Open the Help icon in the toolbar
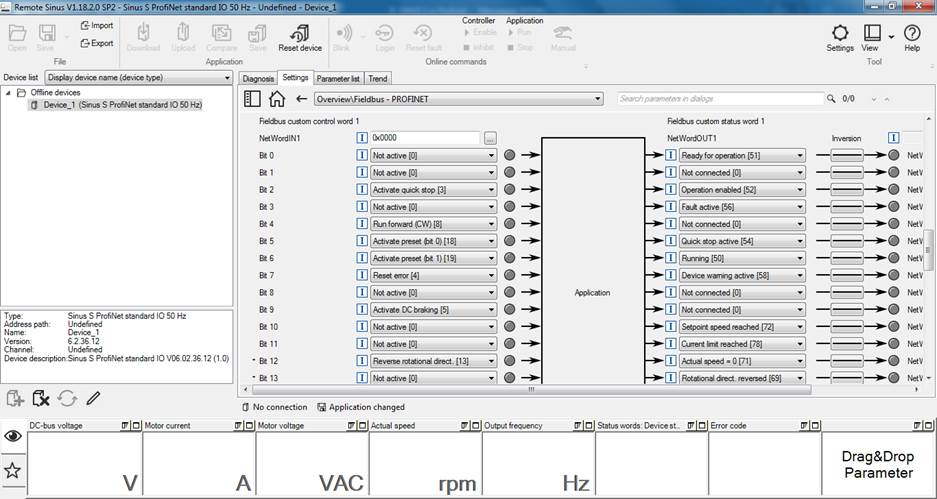This screenshot has height=499, width=937. point(911,33)
